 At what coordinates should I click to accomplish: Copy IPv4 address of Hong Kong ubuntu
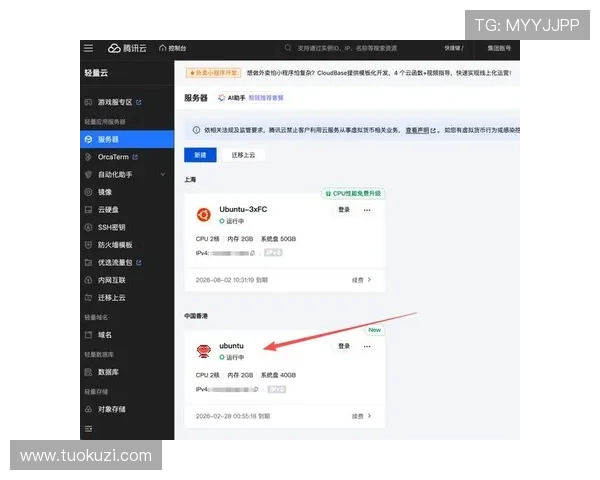coord(256,389)
